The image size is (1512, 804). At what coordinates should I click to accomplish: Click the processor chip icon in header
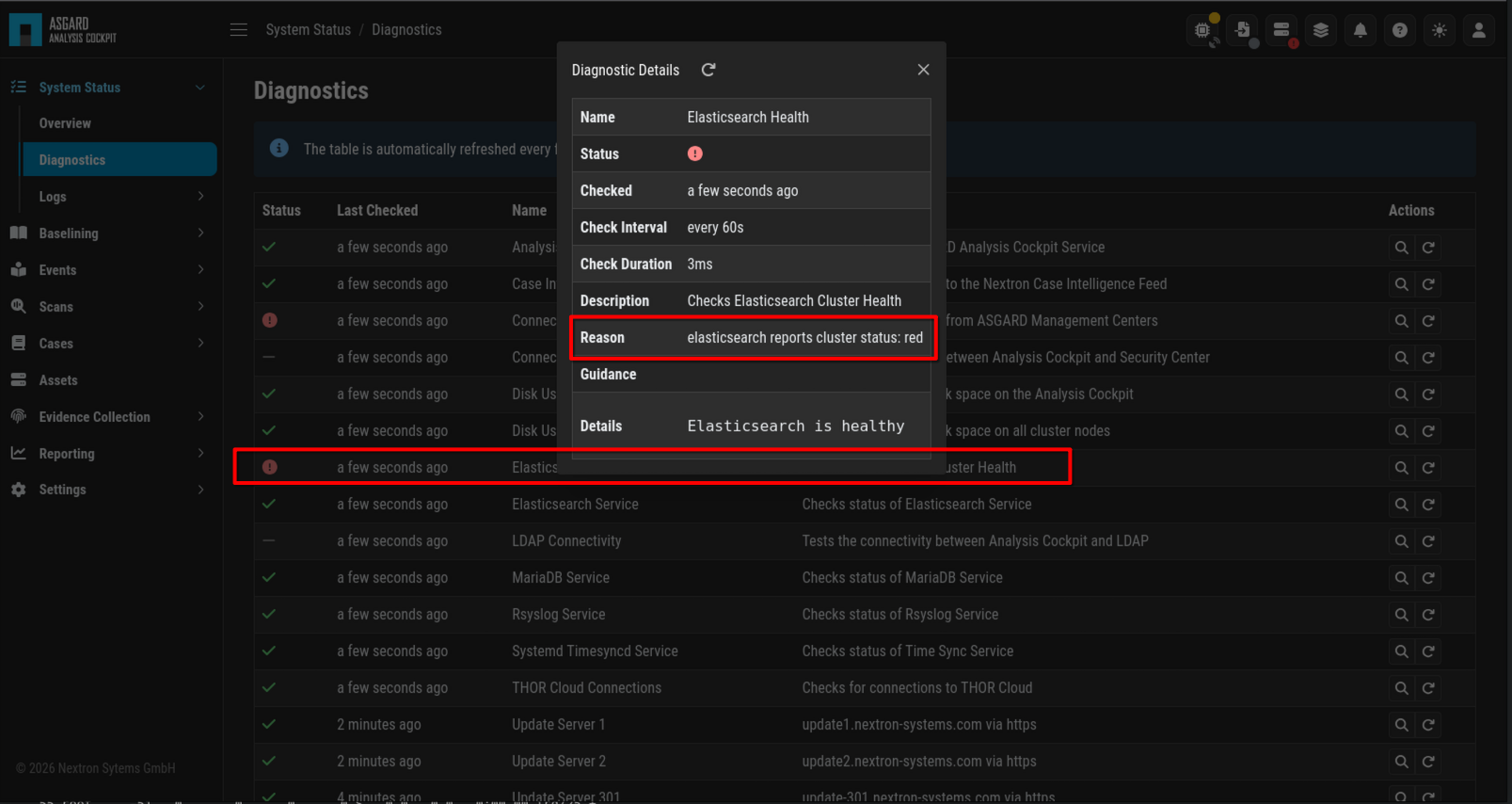[x=1202, y=30]
